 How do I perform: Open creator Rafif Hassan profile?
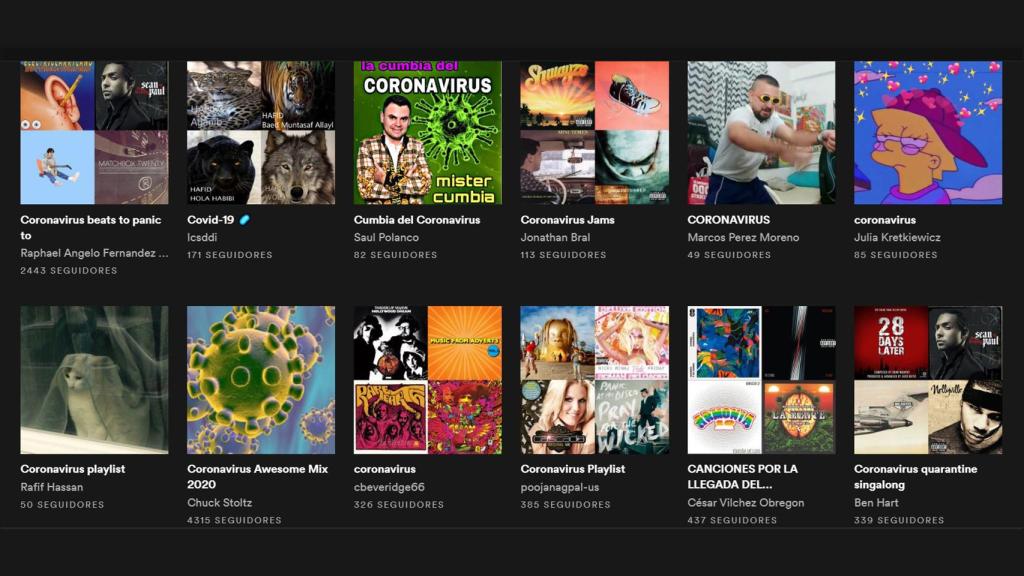click(x=52, y=487)
